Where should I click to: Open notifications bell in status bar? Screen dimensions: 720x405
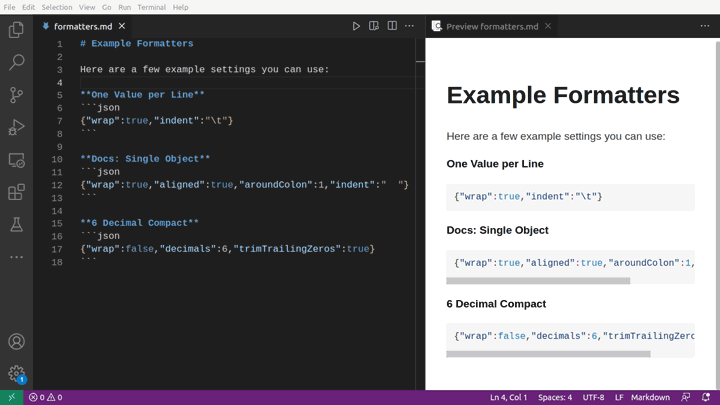706,397
